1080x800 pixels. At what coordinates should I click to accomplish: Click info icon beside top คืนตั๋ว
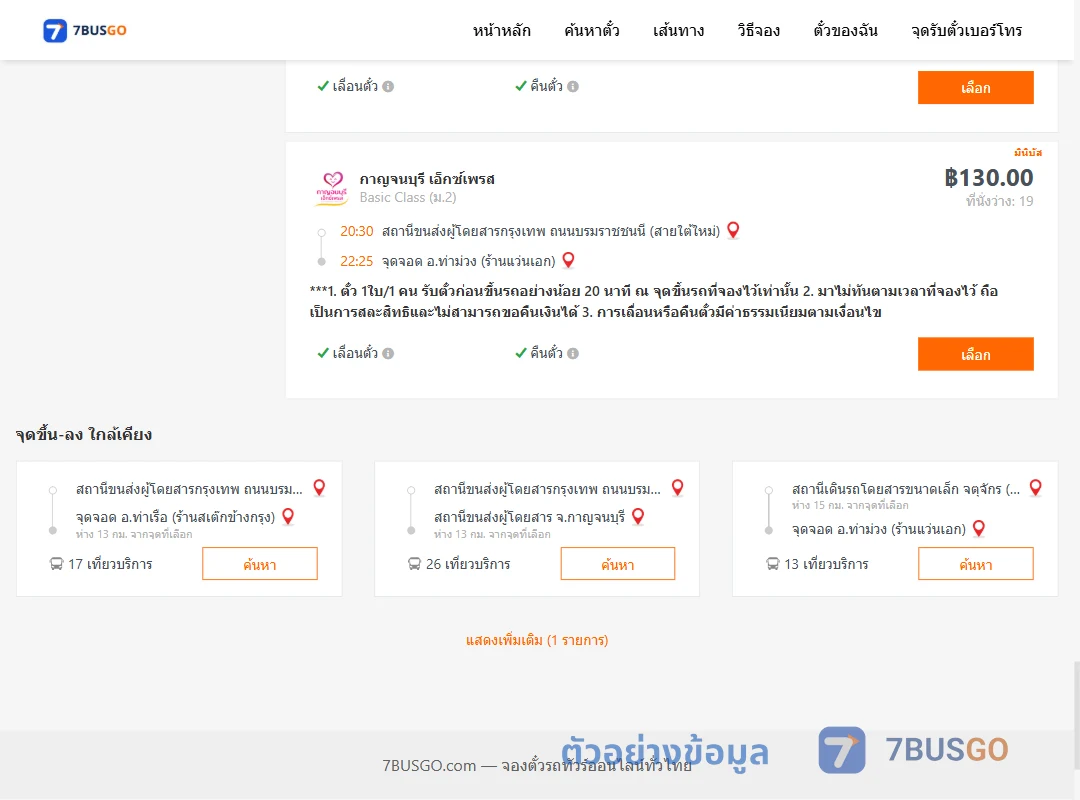point(573,87)
